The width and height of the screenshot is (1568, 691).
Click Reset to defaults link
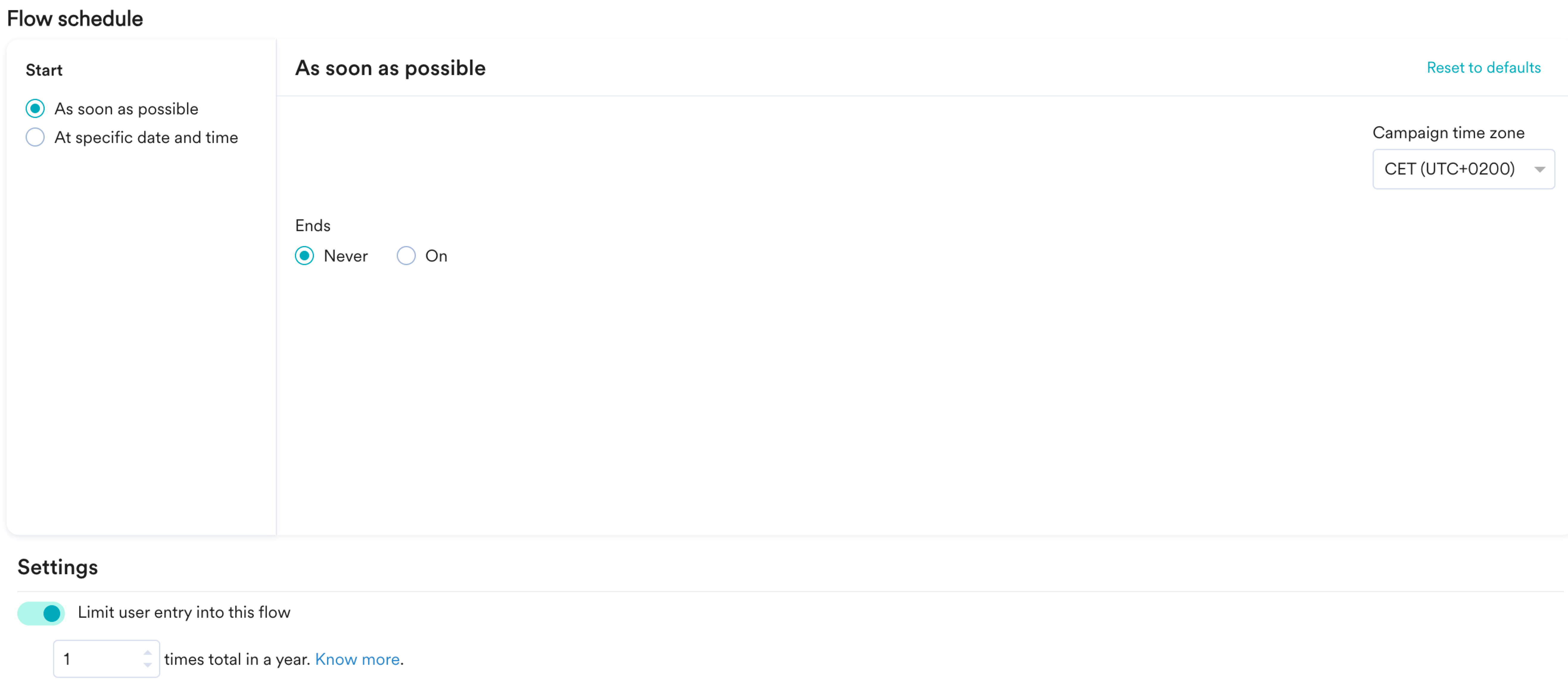coord(1483,68)
